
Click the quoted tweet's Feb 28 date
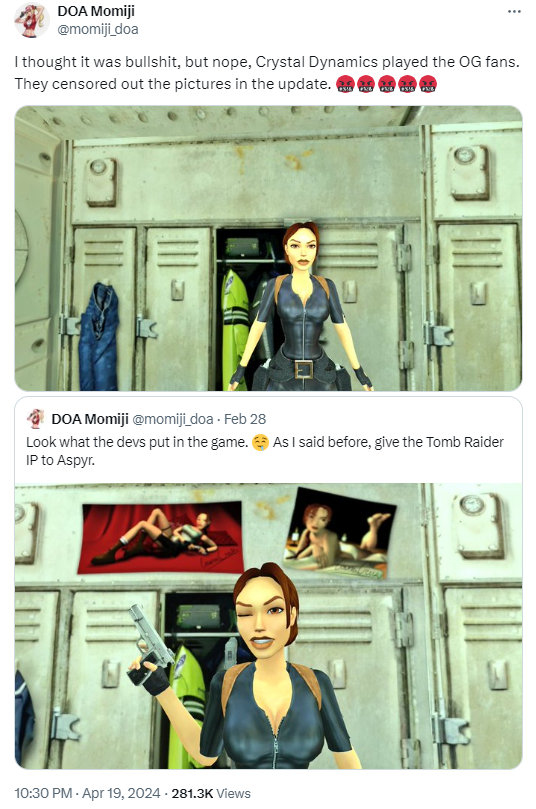click(x=245, y=419)
